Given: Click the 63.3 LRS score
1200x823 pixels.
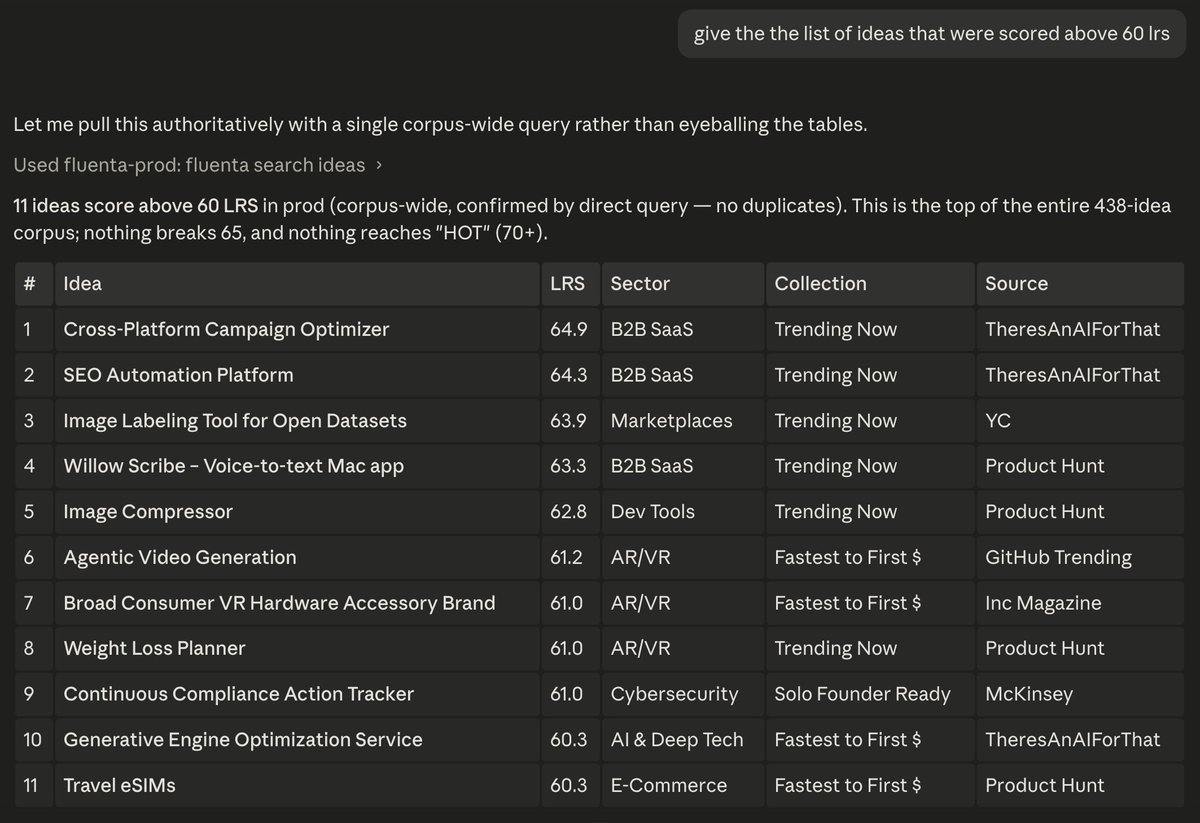Looking at the screenshot, I should pos(569,466).
